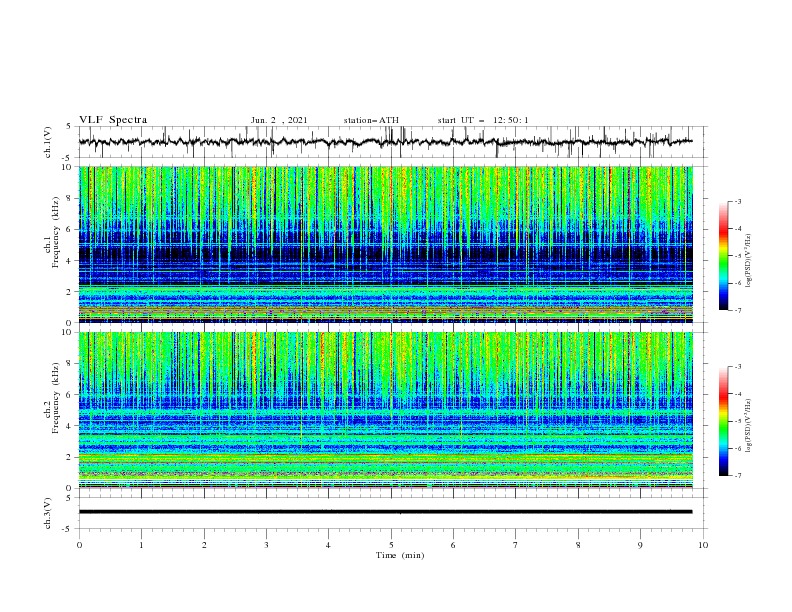
Task: Click the "-5" tick on ch.3(V) axis
Action: (68, 529)
